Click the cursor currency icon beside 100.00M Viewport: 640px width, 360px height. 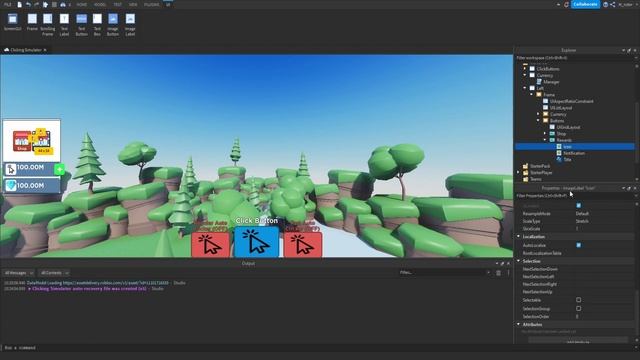click(x=11, y=169)
